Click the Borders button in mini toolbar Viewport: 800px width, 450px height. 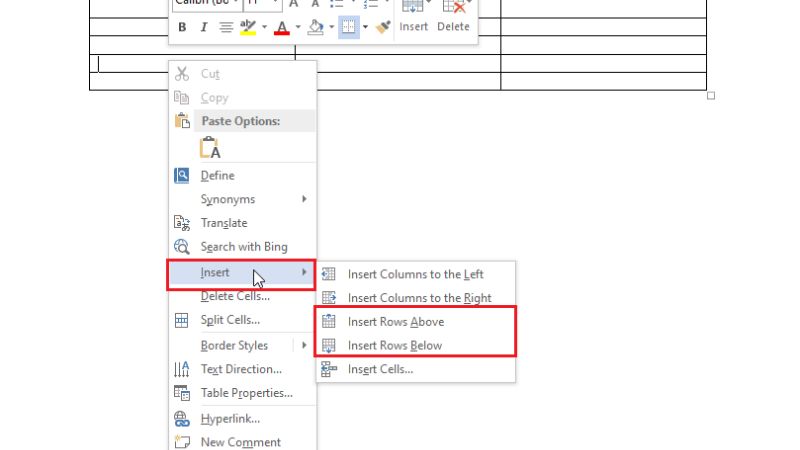point(348,27)
